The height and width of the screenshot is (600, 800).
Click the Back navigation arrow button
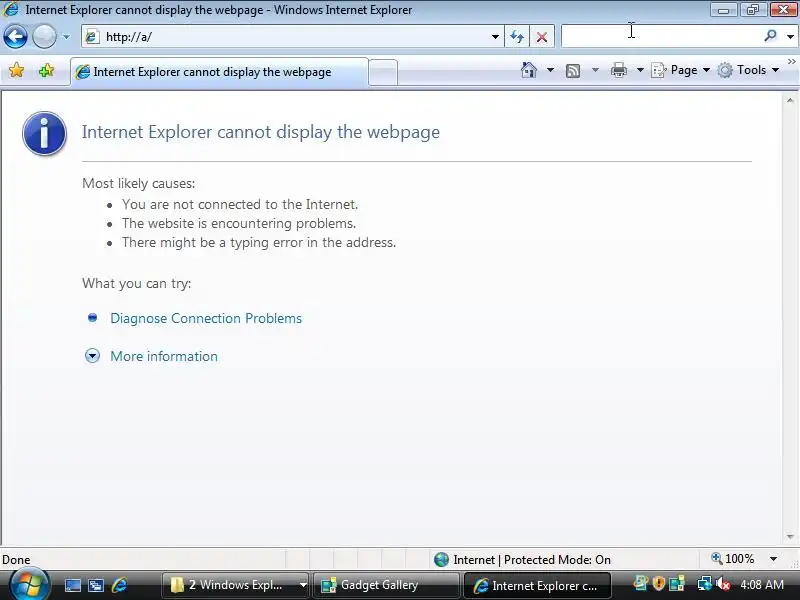[x=15, y=37]
